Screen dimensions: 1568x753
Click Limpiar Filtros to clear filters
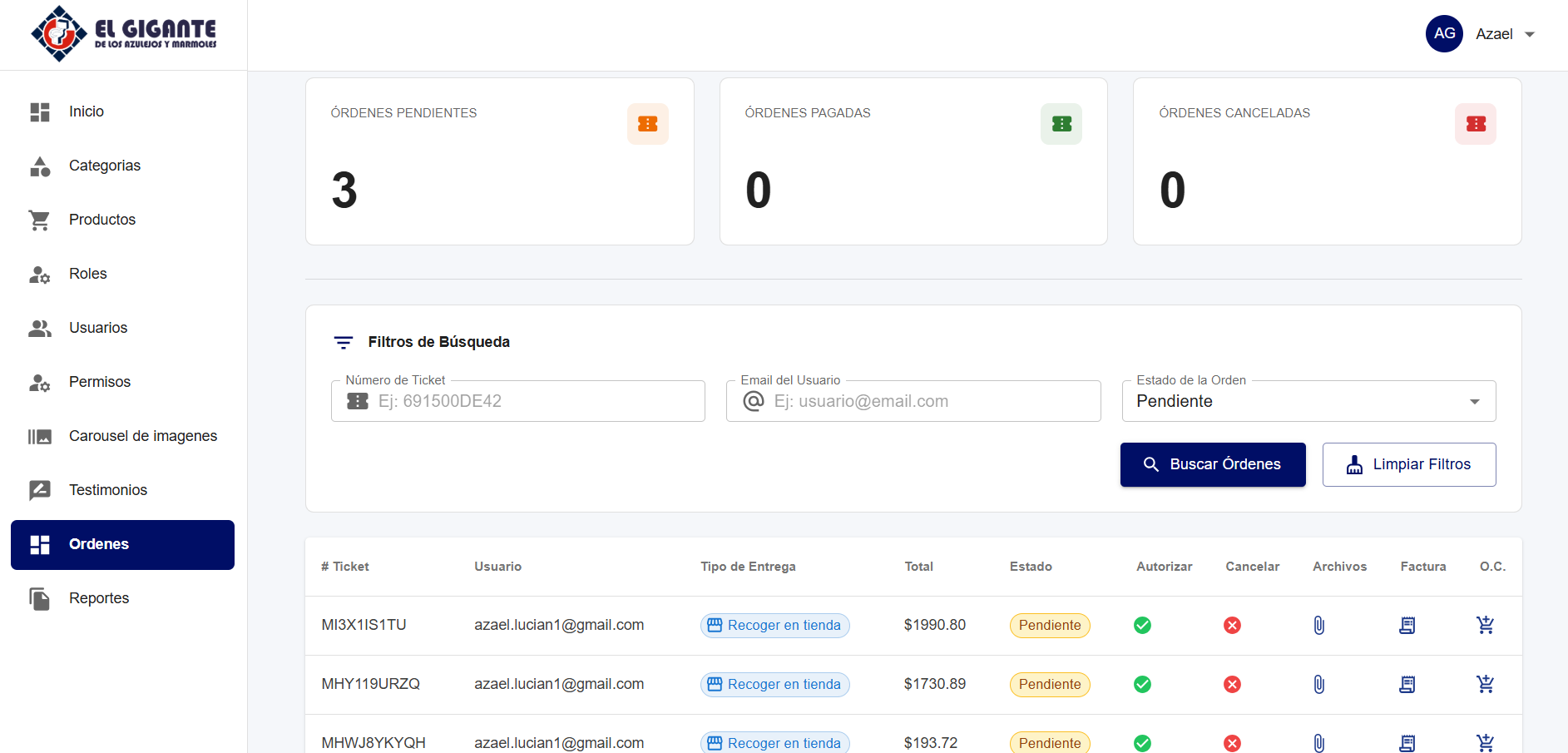1408,464
